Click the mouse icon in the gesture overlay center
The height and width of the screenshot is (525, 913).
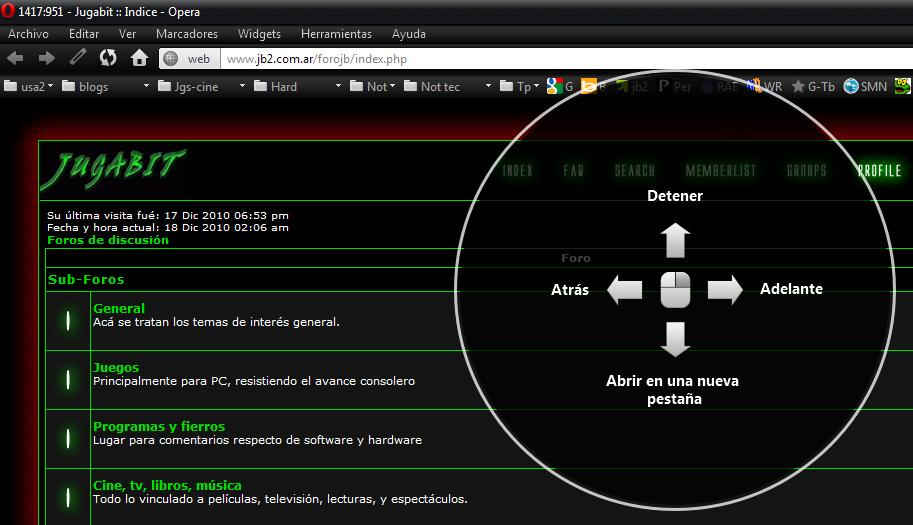(x=675, y=289)
